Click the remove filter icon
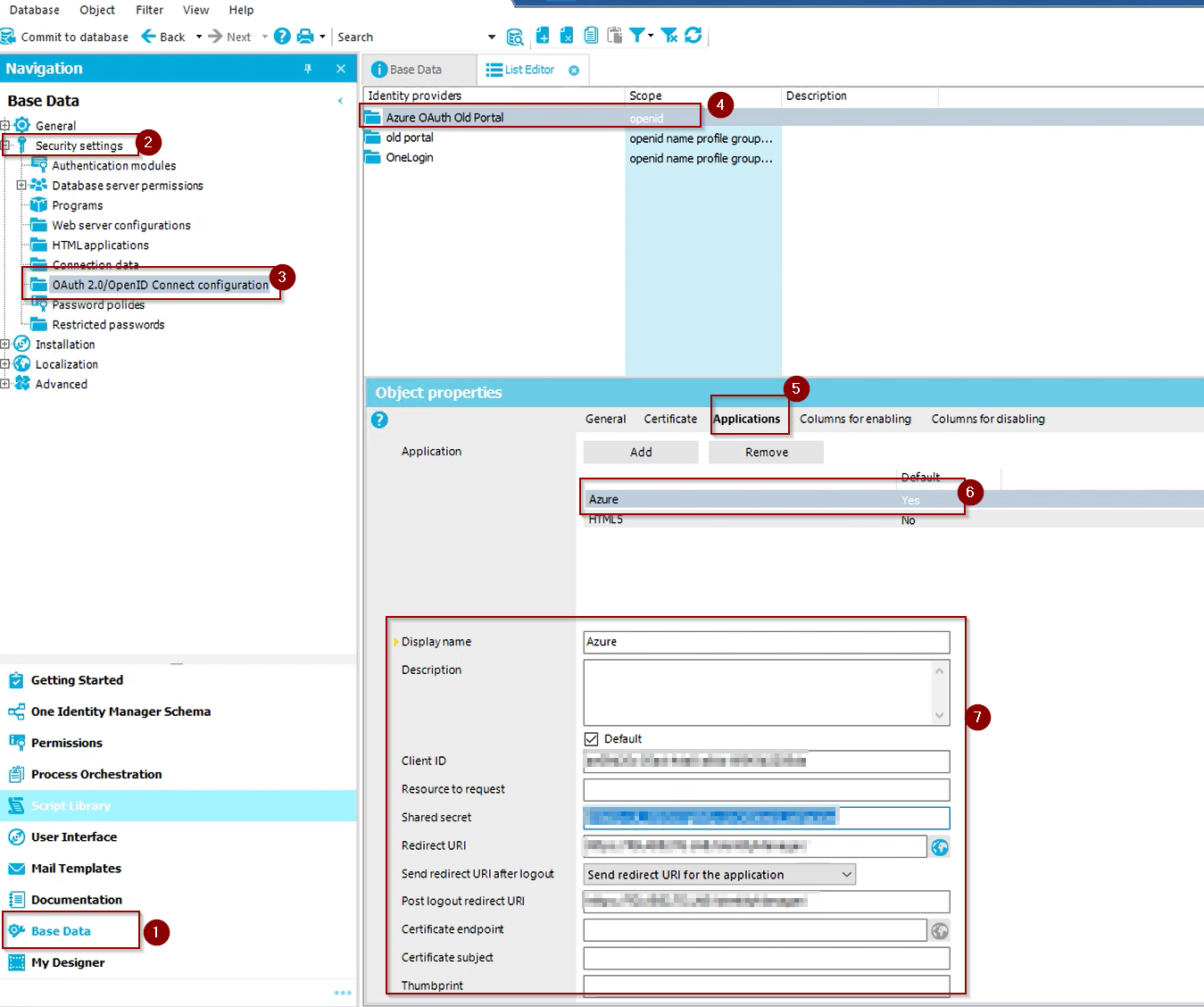The width and height of the screenshot is (1204, 1007). pos(669,36)
